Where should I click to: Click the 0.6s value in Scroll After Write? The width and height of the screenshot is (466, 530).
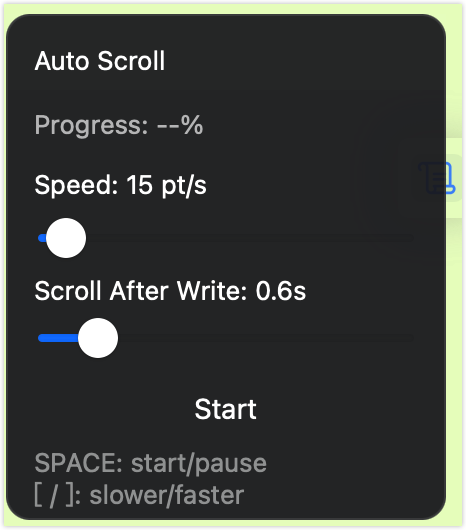(x=281, y=291)
